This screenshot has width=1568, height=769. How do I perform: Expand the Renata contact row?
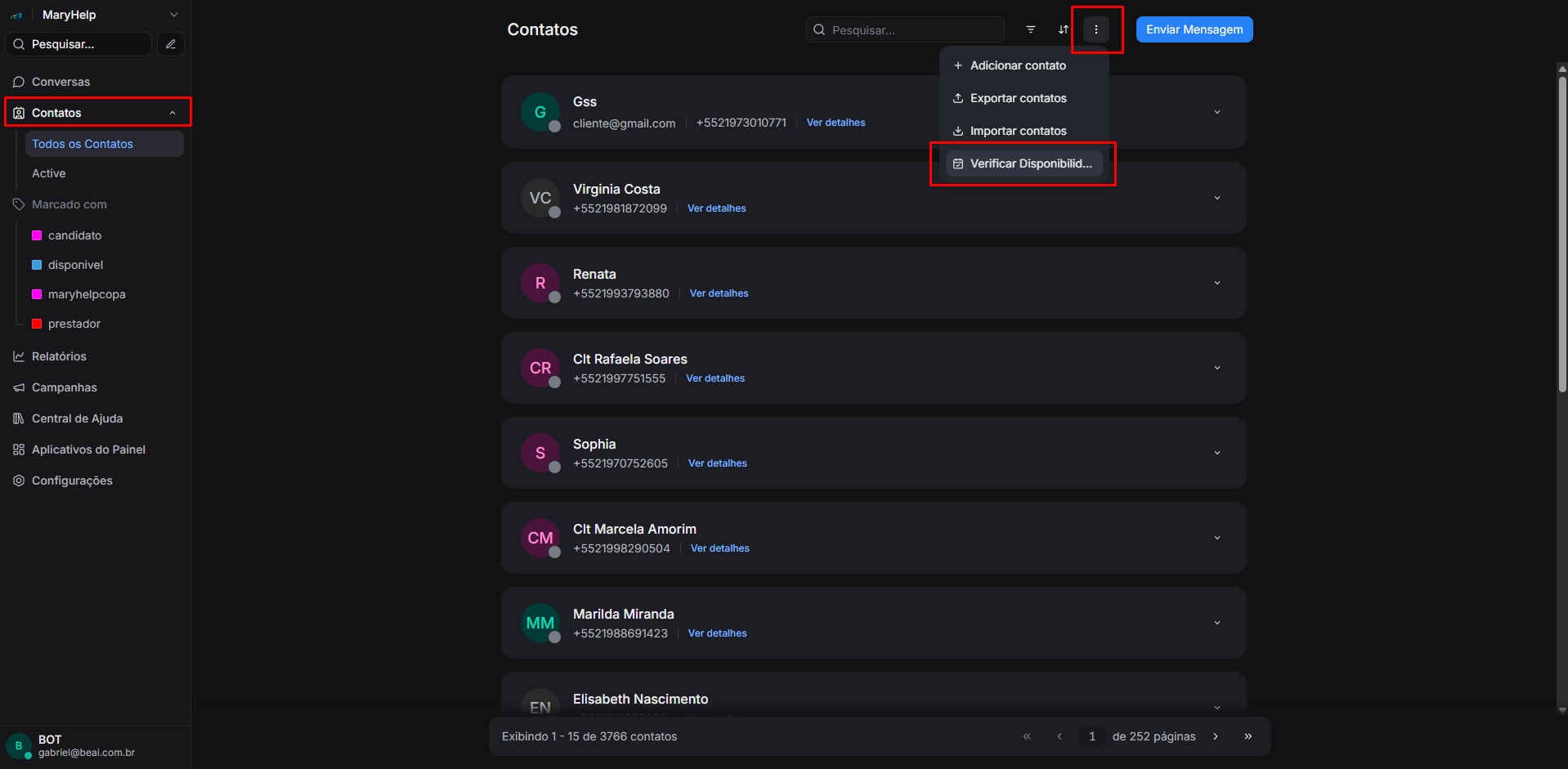[x=1216, y=283]
